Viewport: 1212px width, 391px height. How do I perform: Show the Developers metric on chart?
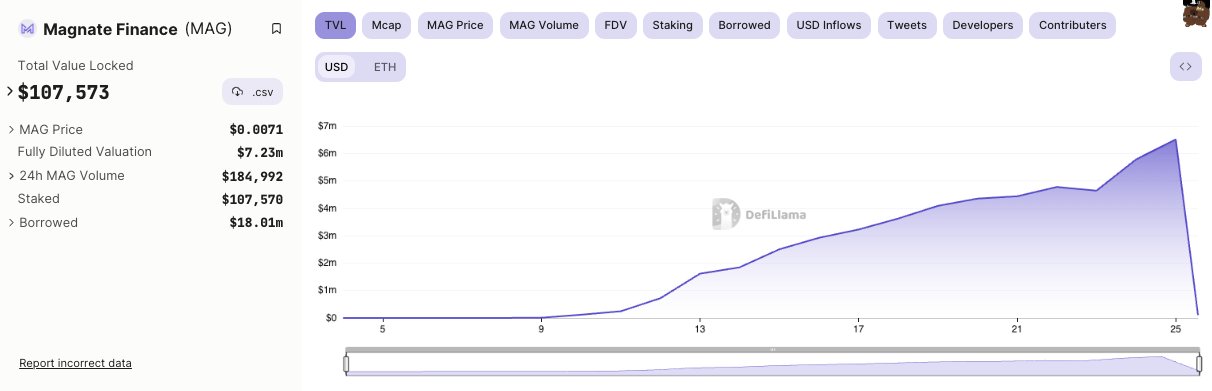[982, 25]
